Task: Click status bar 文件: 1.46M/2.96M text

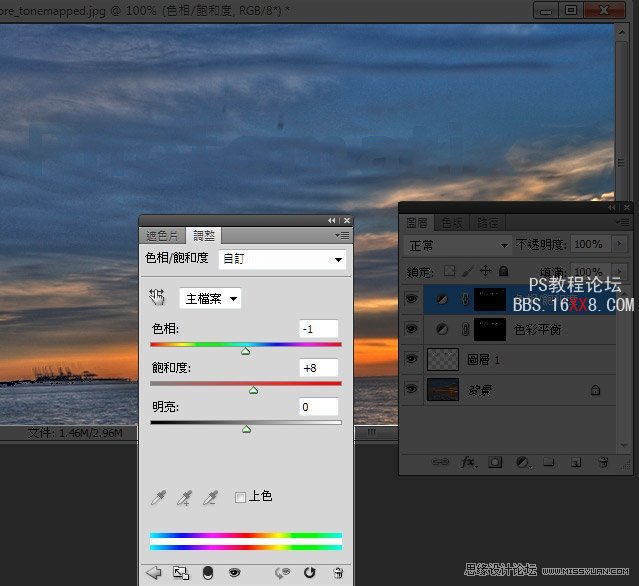Action: (x=75, y=432)
